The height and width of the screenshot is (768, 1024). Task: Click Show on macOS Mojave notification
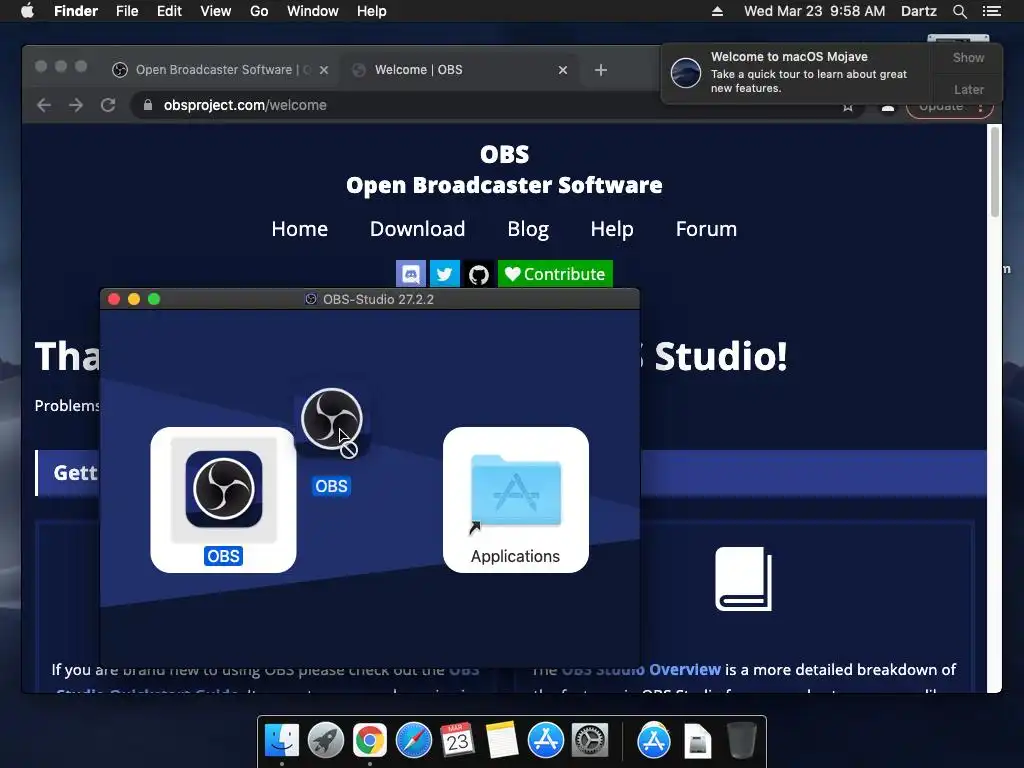tap(968, 57)
